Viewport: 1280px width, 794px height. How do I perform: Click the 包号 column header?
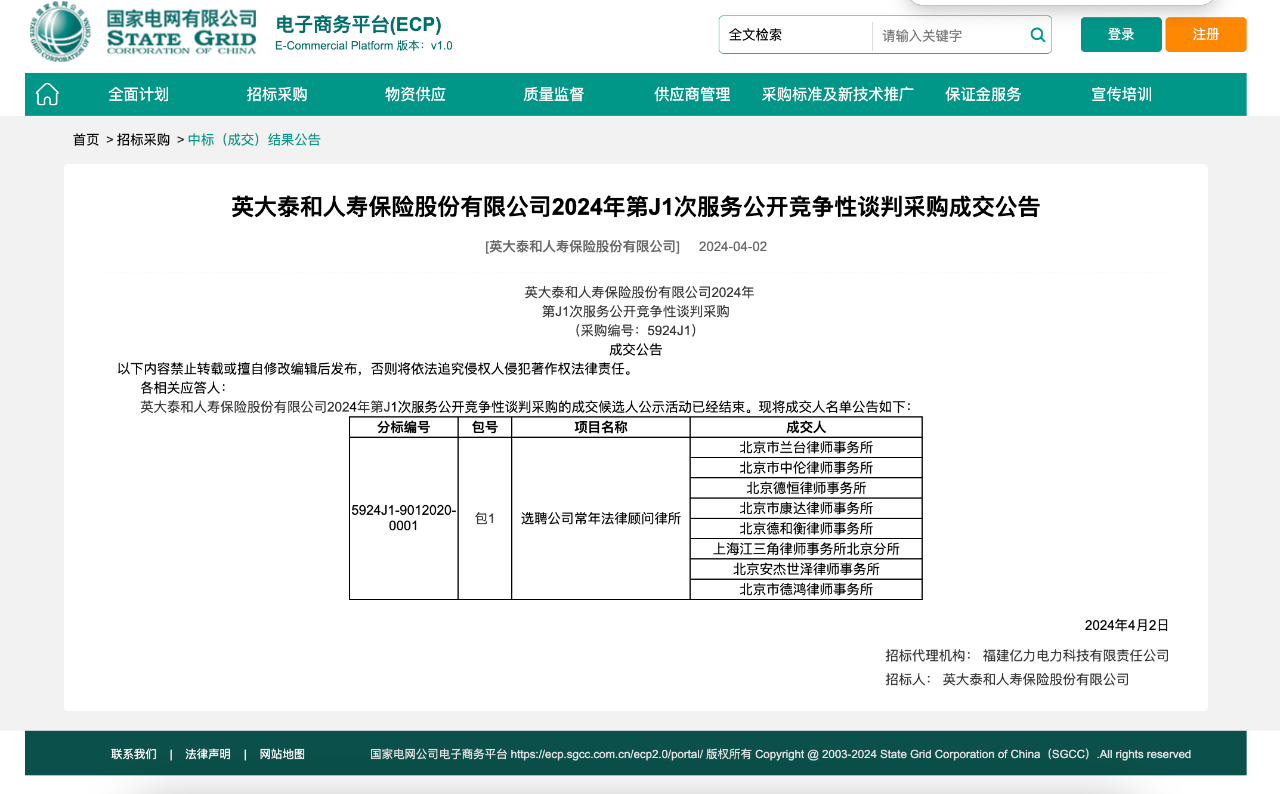tap(485, 427)
